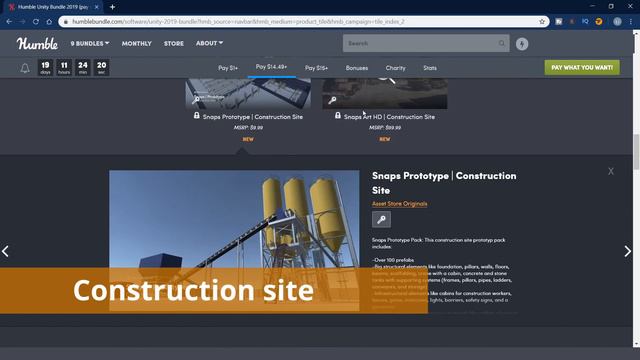Close the Humble Unity Bundle 2019 tab

pyautogui.click(x=96, y=7)
